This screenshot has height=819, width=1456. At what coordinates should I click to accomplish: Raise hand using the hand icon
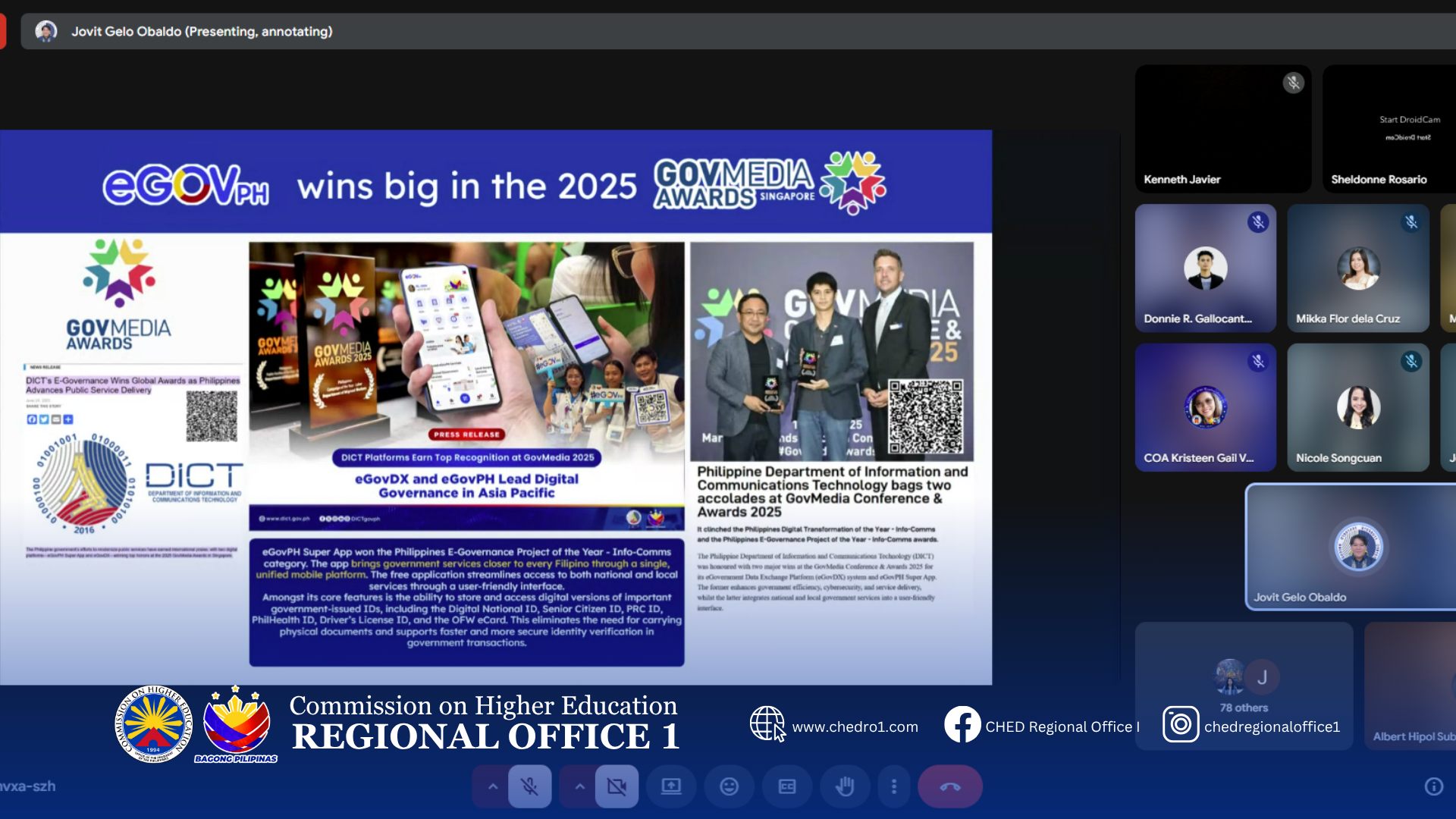(x=844, y=786)
